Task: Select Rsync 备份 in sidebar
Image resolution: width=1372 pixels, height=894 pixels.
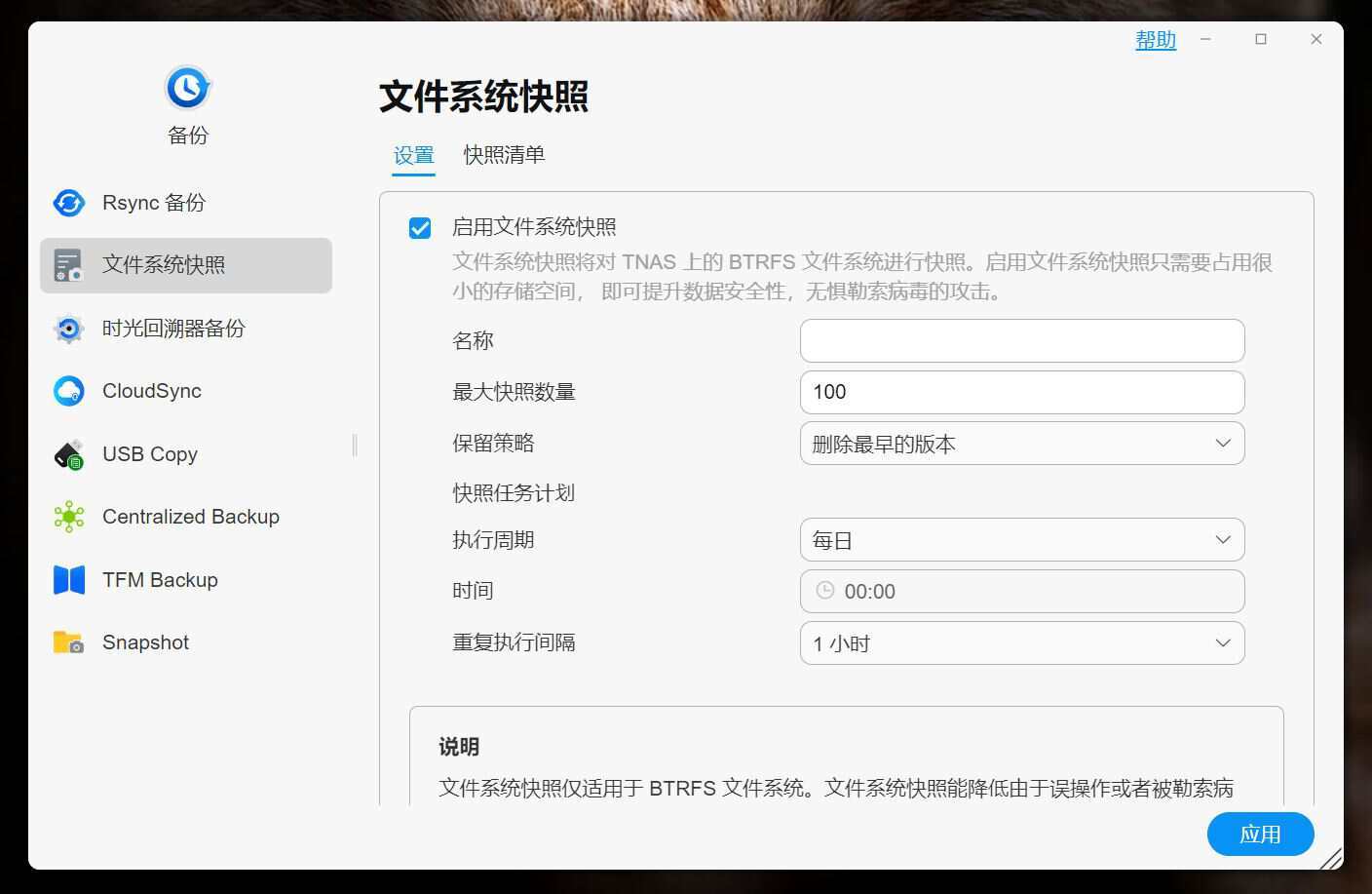Action: pyautogui.click(x=186, y=203)
